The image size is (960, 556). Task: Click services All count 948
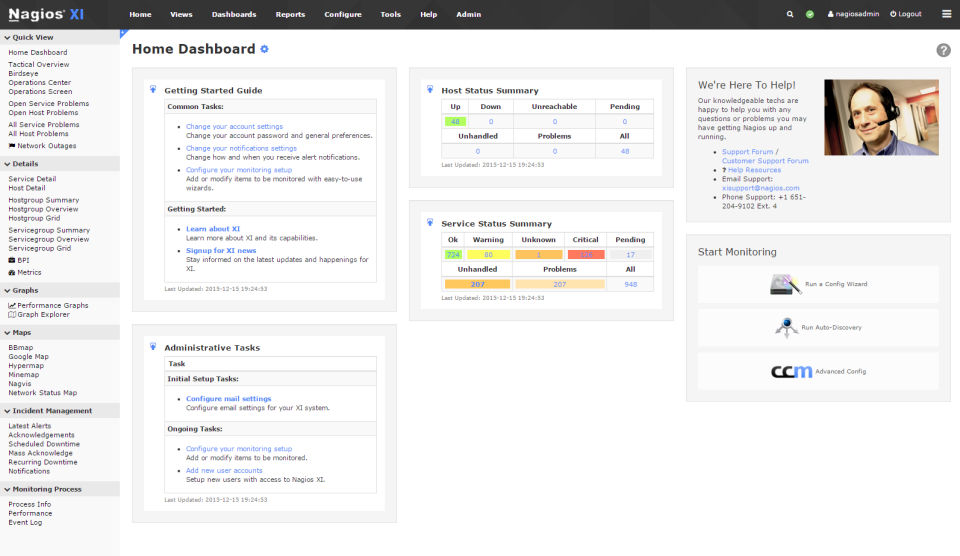(631, 284)
